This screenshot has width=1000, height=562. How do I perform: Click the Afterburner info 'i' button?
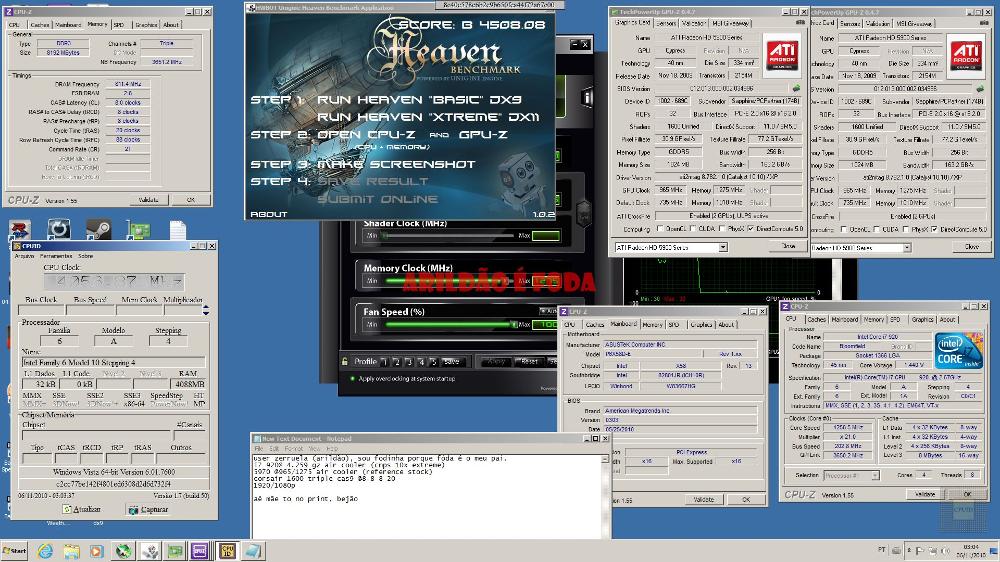587,97
